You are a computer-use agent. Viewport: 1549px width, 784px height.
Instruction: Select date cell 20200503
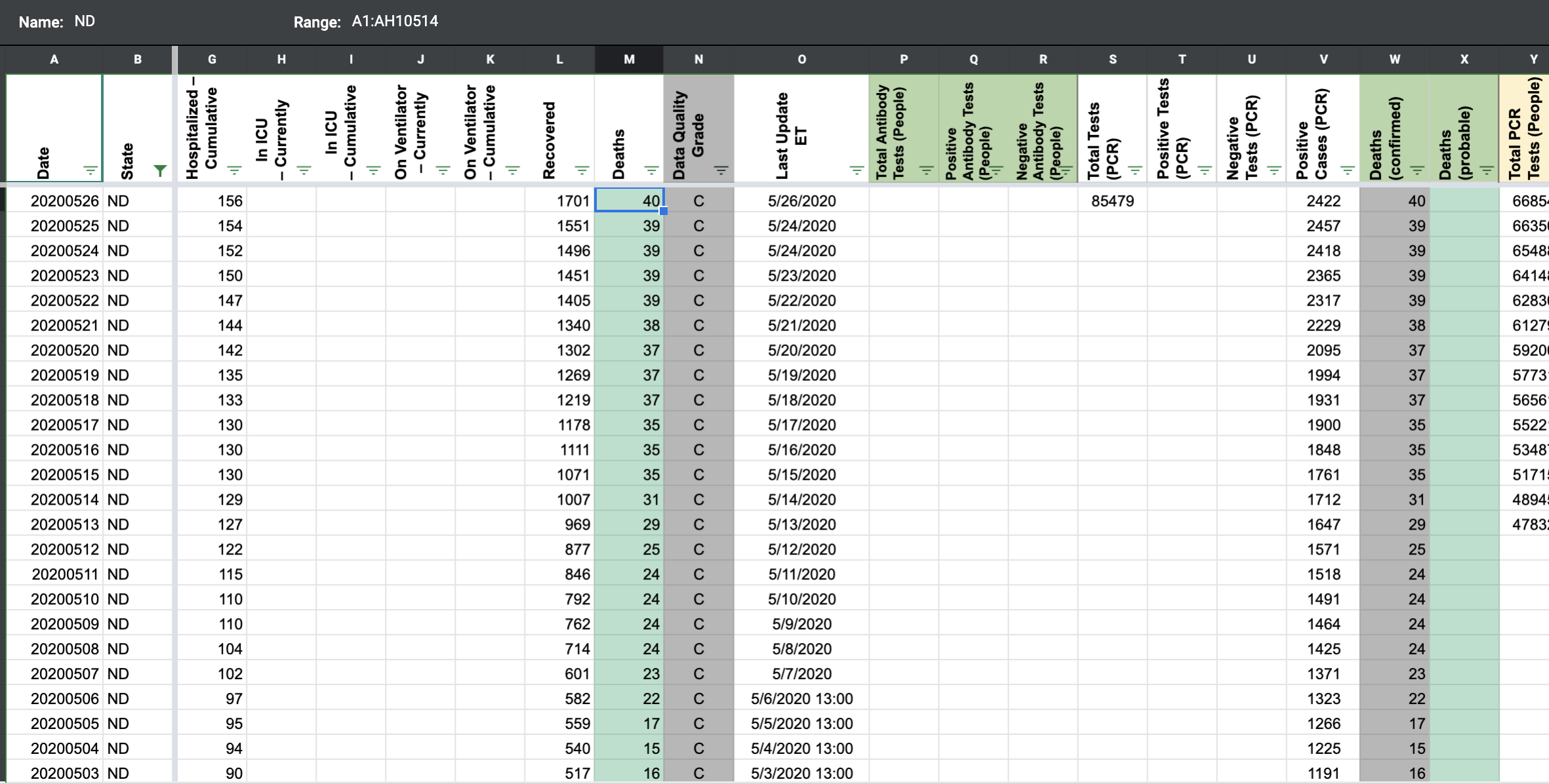point(54,774)
